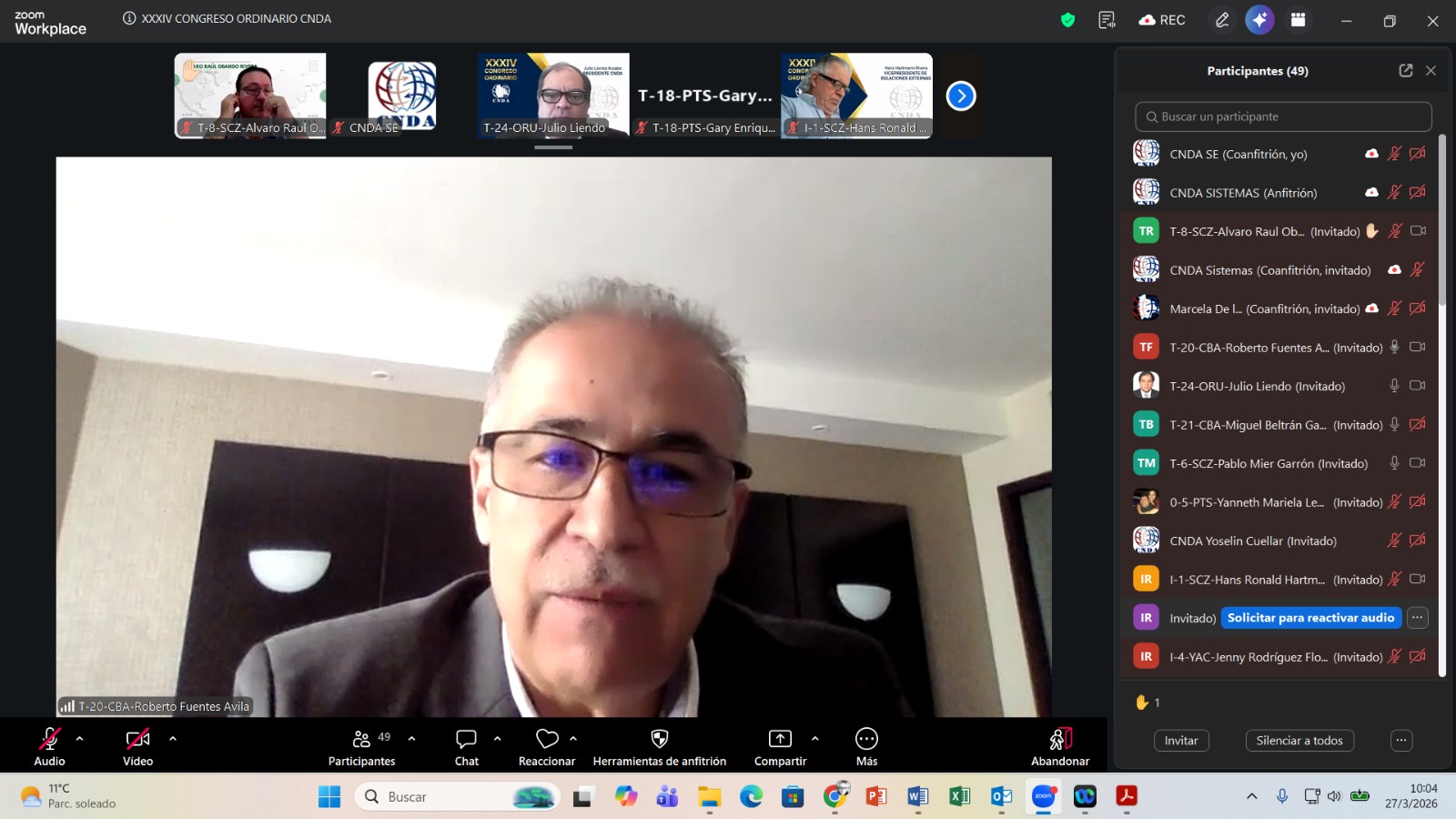Screen dimensions: 1456x819
Task: Toggle the Audio microphone mute button
Action: (x=49, y=739)
